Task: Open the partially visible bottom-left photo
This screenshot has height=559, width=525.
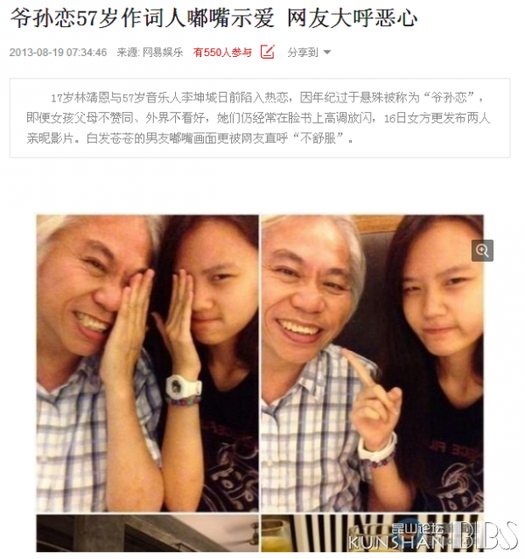Action: [148, 533]
